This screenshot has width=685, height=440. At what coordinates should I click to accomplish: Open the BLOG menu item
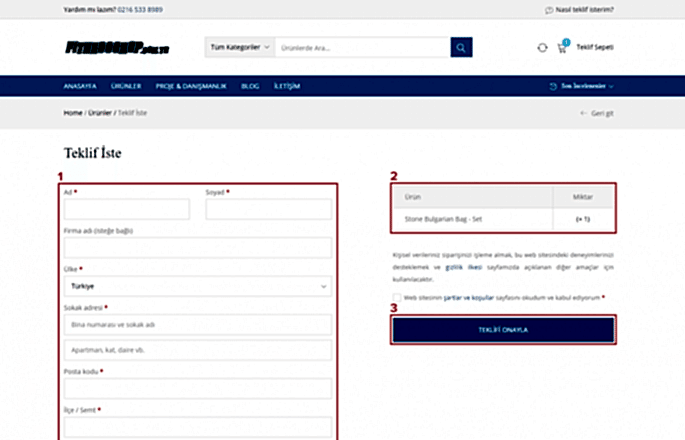coord(250,86)
